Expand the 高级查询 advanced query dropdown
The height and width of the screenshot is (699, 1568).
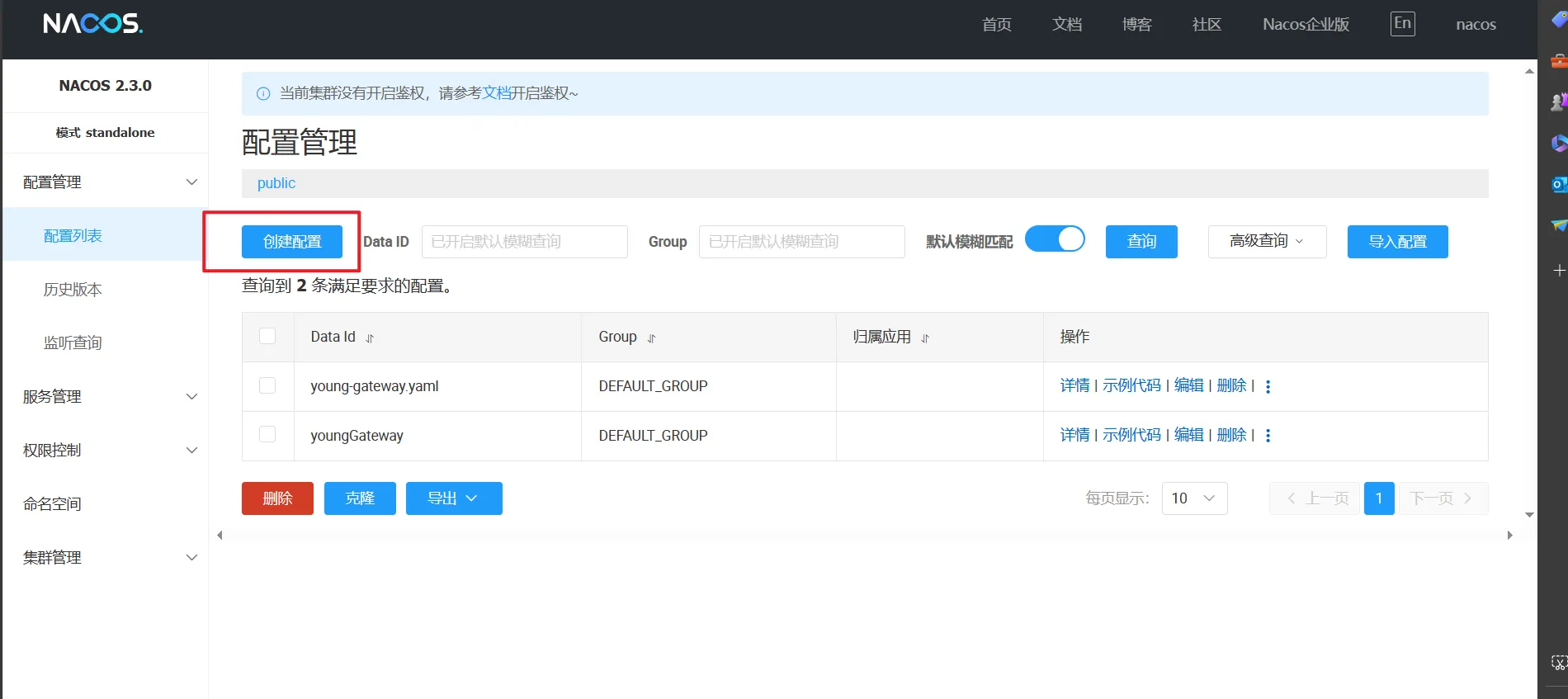click(x=1267, y=242)
